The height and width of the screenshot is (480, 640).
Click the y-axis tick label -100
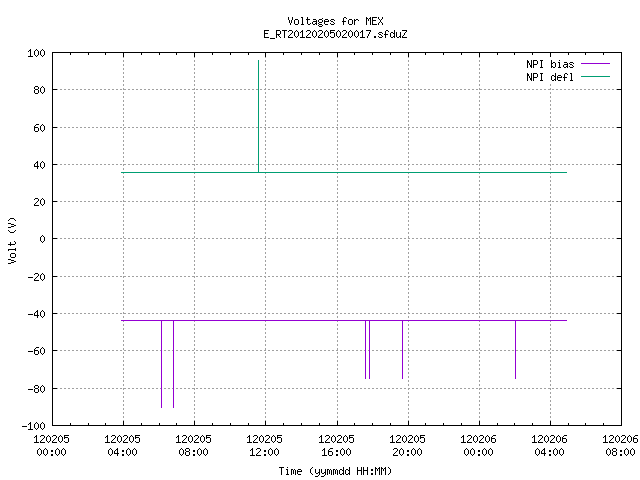click(33, 426)
